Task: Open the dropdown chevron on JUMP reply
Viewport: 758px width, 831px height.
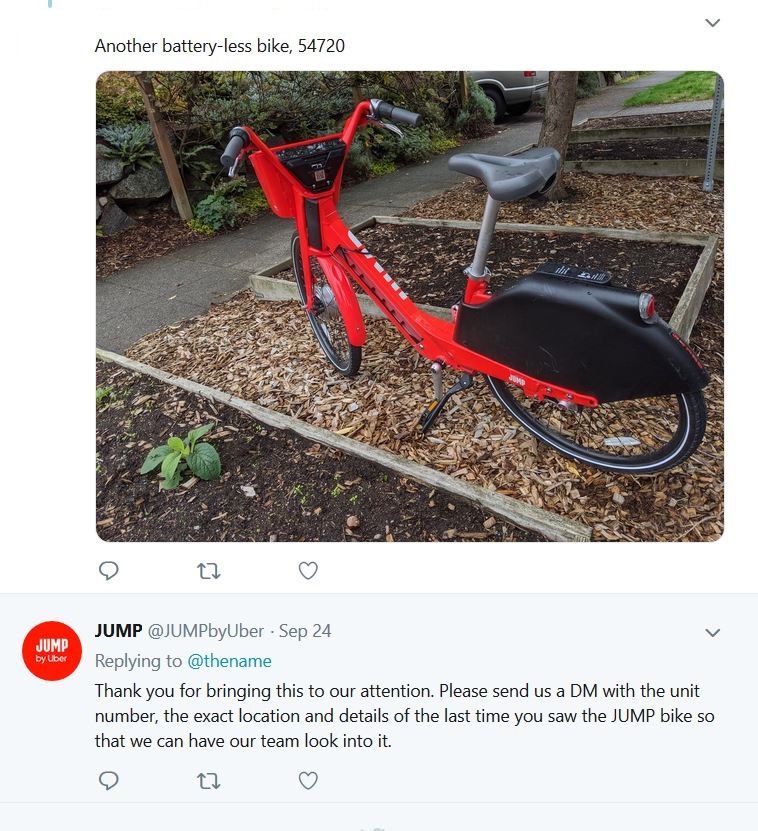Action: [x=712, y=633]
